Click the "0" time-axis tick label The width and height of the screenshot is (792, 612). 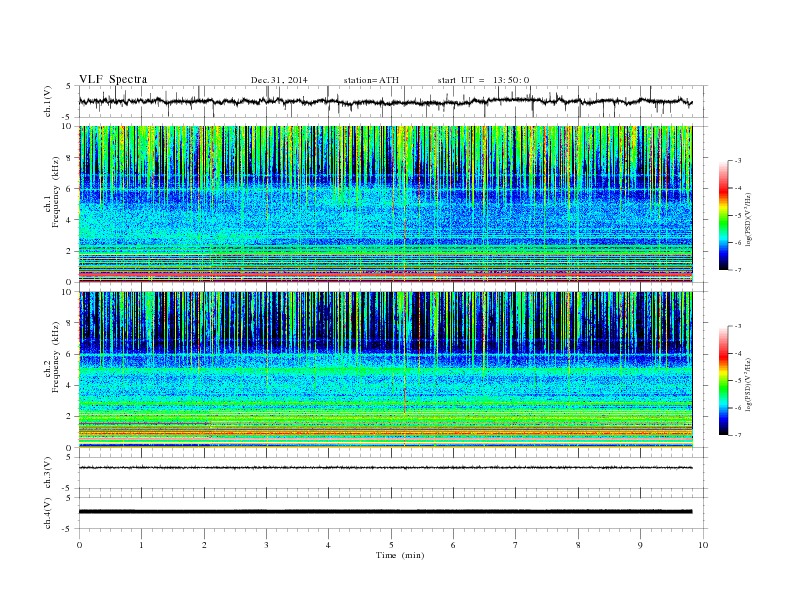[x=79, y=545]
